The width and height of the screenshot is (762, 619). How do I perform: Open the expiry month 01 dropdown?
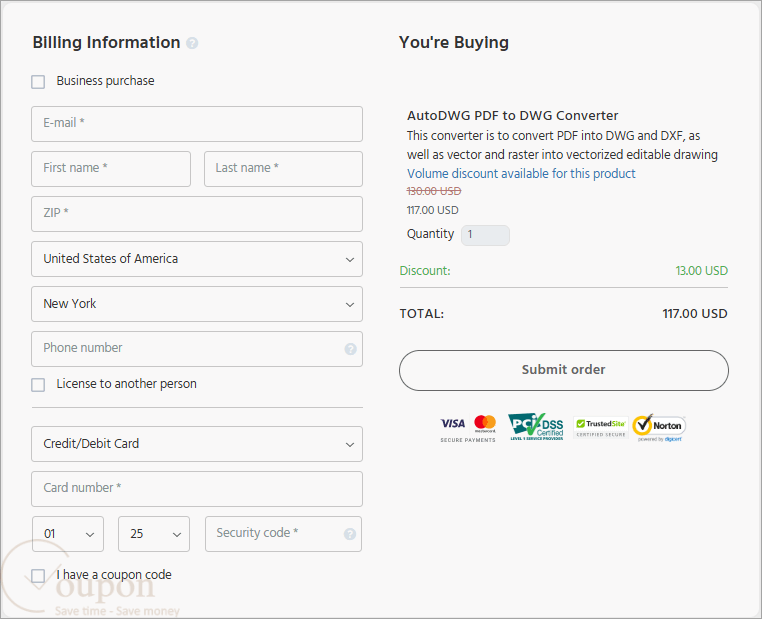(68, 534)
